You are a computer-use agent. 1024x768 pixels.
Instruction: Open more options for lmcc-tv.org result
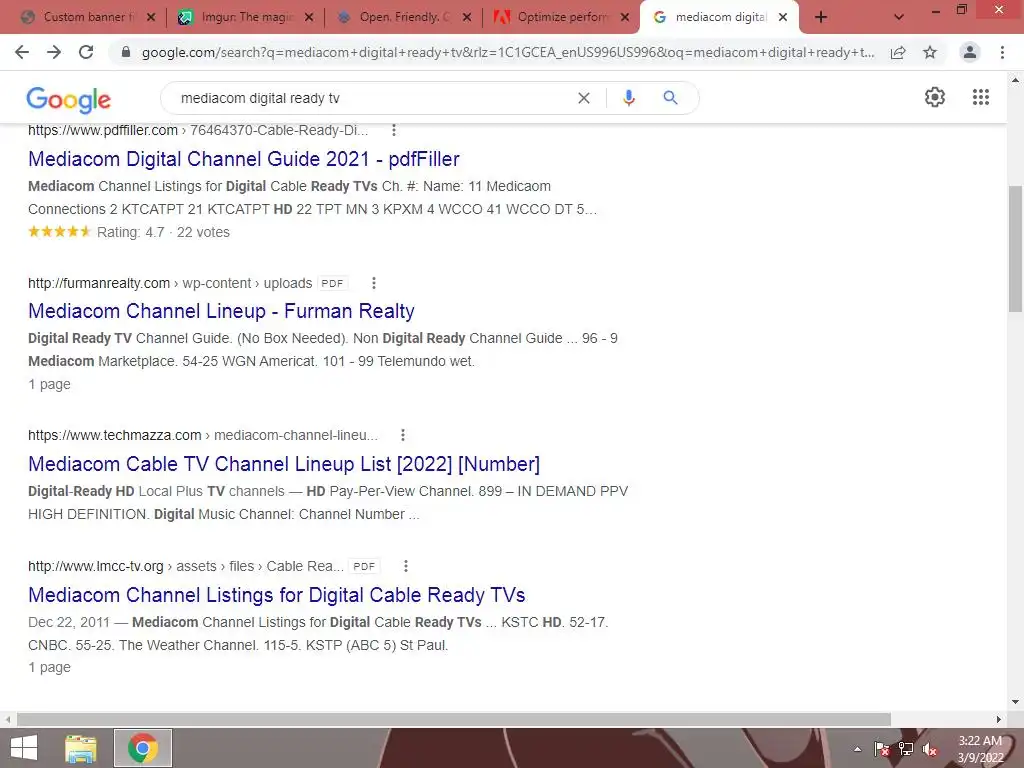[x=406, y=566]
